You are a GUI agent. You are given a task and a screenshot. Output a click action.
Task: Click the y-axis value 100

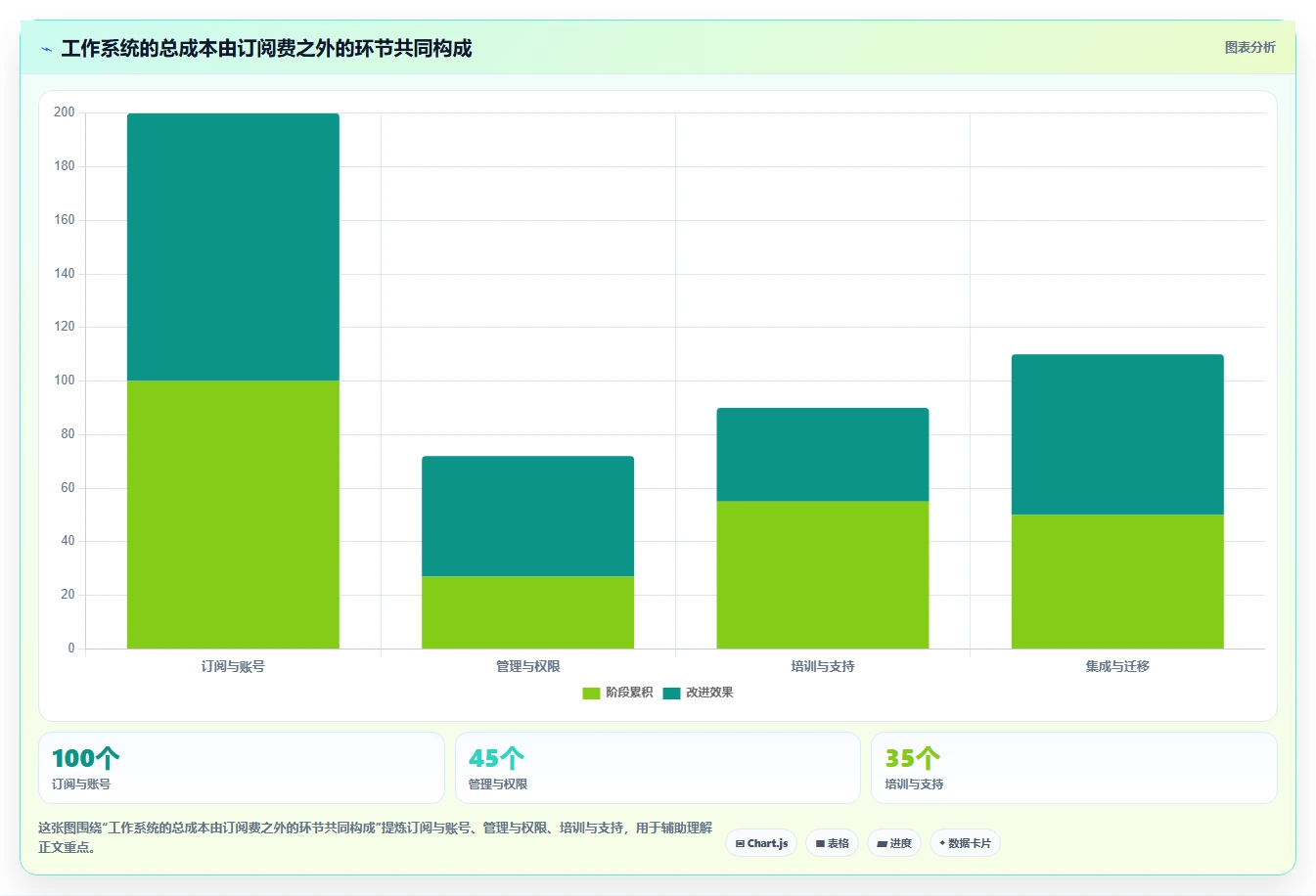pos(65,381)
